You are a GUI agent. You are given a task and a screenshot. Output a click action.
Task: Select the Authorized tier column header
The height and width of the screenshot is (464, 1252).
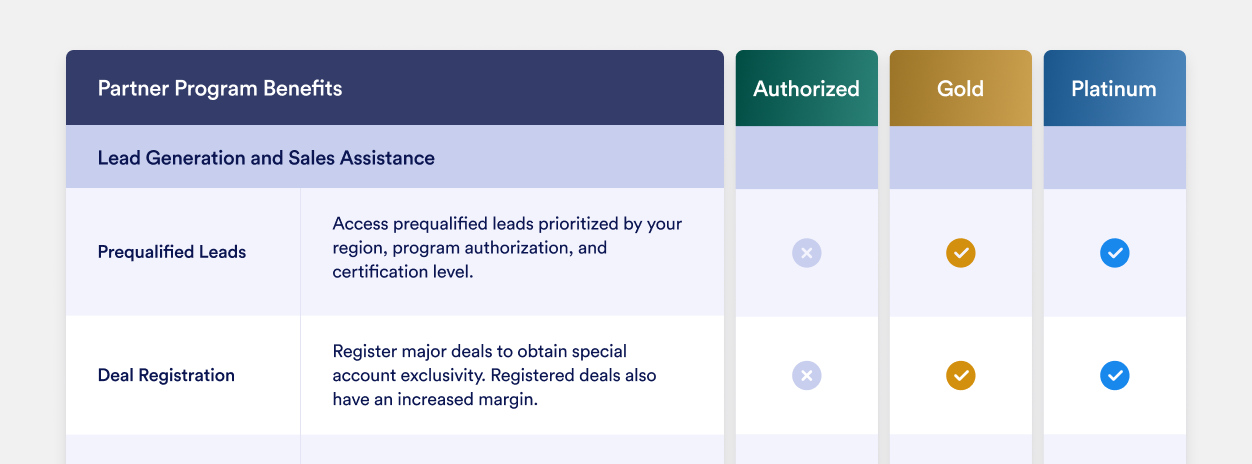click(807, 89)
